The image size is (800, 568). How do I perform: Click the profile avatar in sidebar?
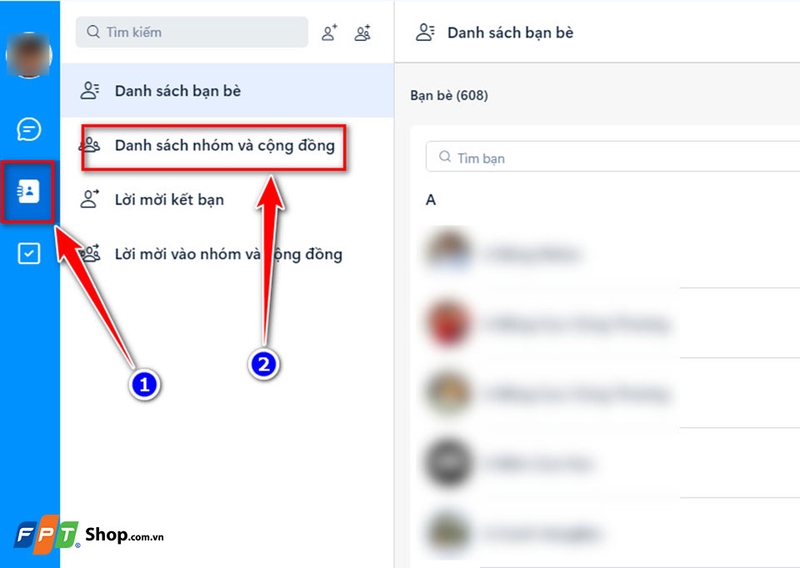pyautogui.click(x=29, y=55)
